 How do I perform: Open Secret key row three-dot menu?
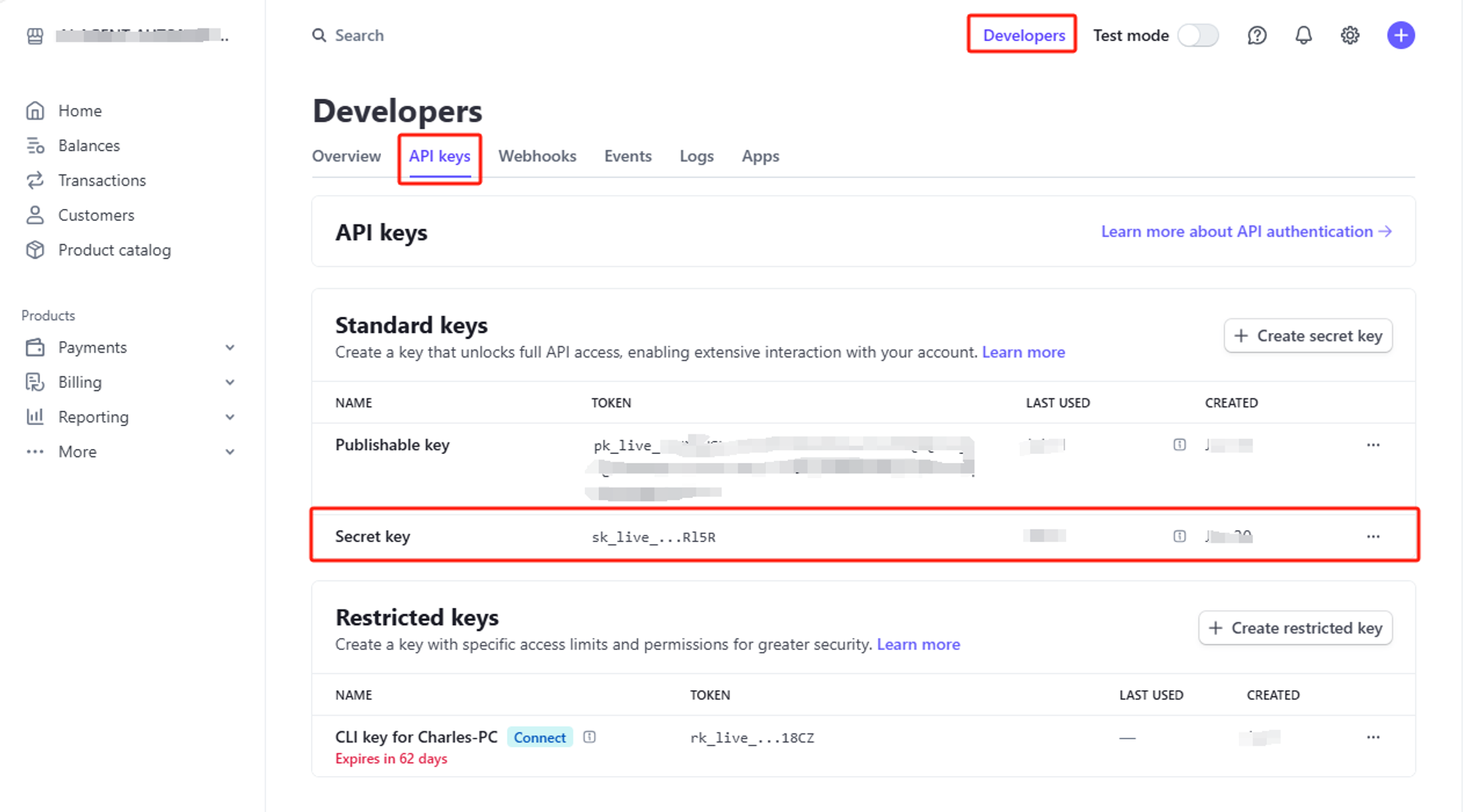click(1372, 536)
